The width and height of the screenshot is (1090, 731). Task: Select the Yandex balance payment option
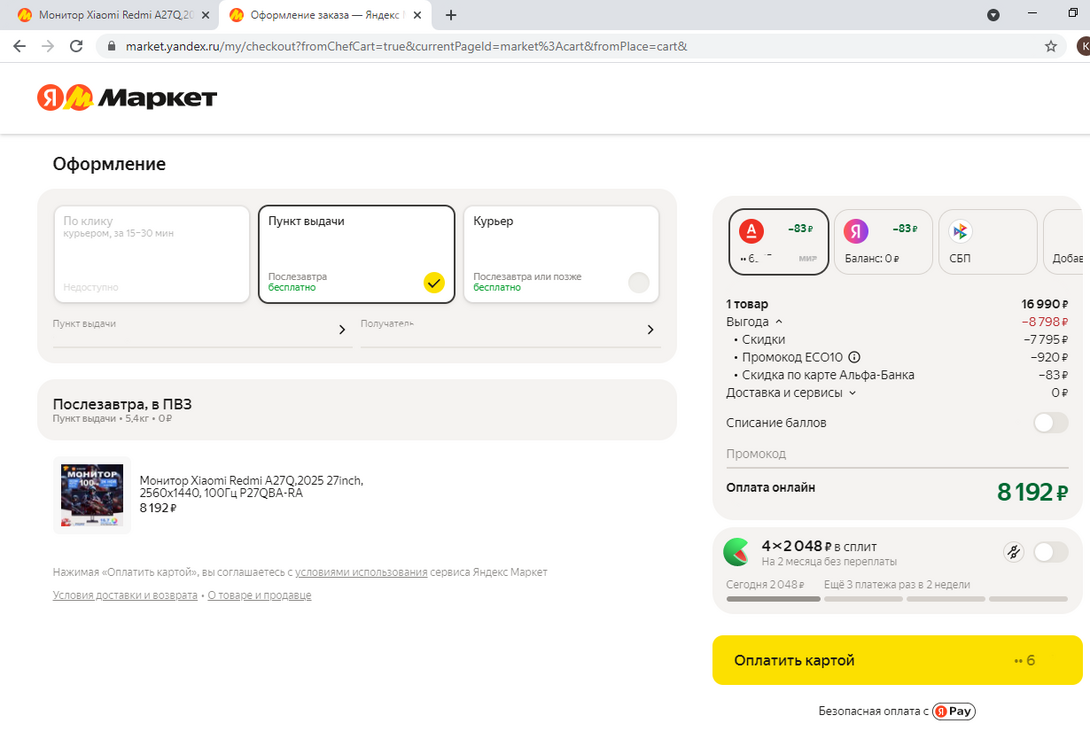click(x=883, y=242)
